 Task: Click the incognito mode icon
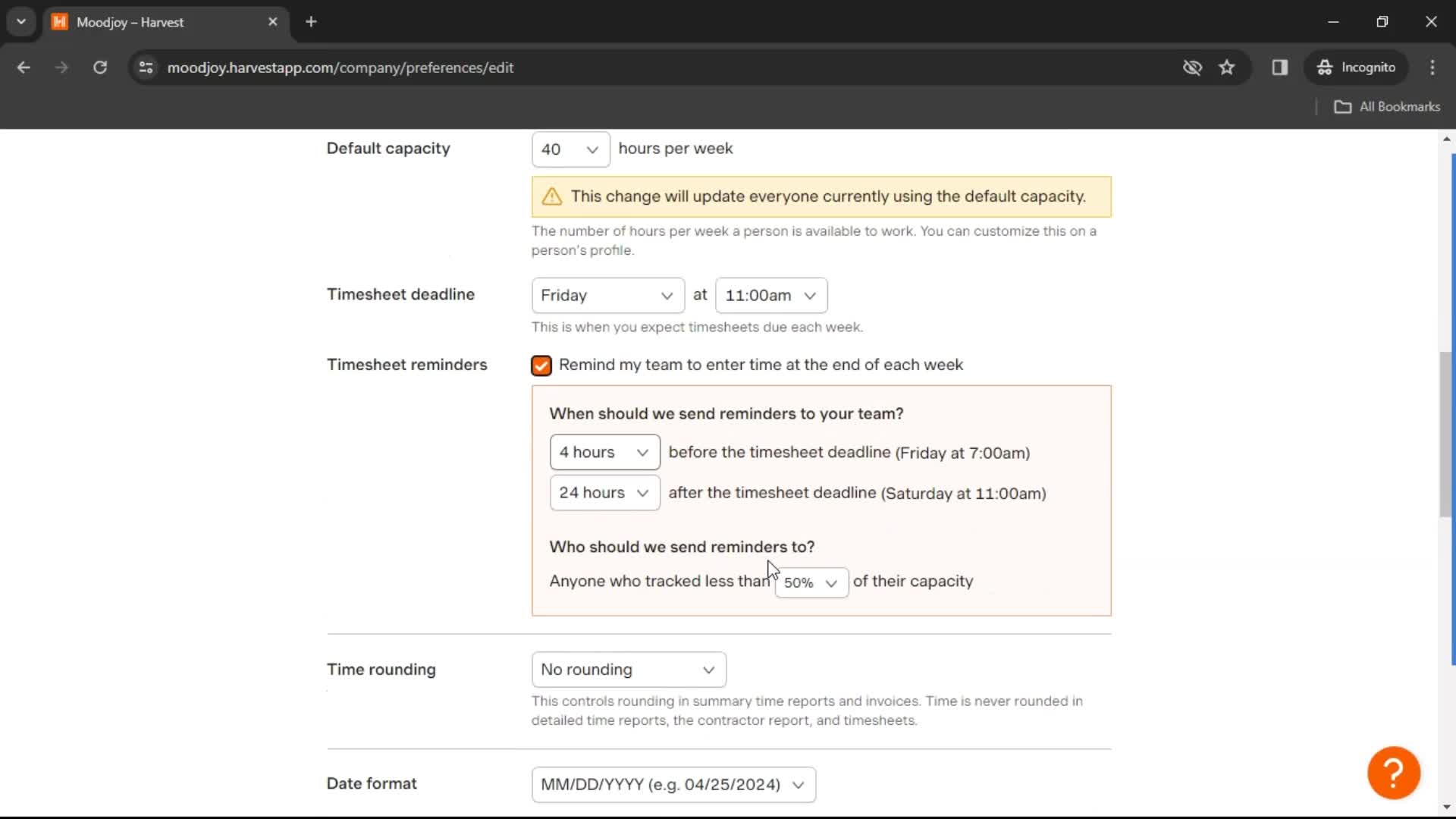1323,67
